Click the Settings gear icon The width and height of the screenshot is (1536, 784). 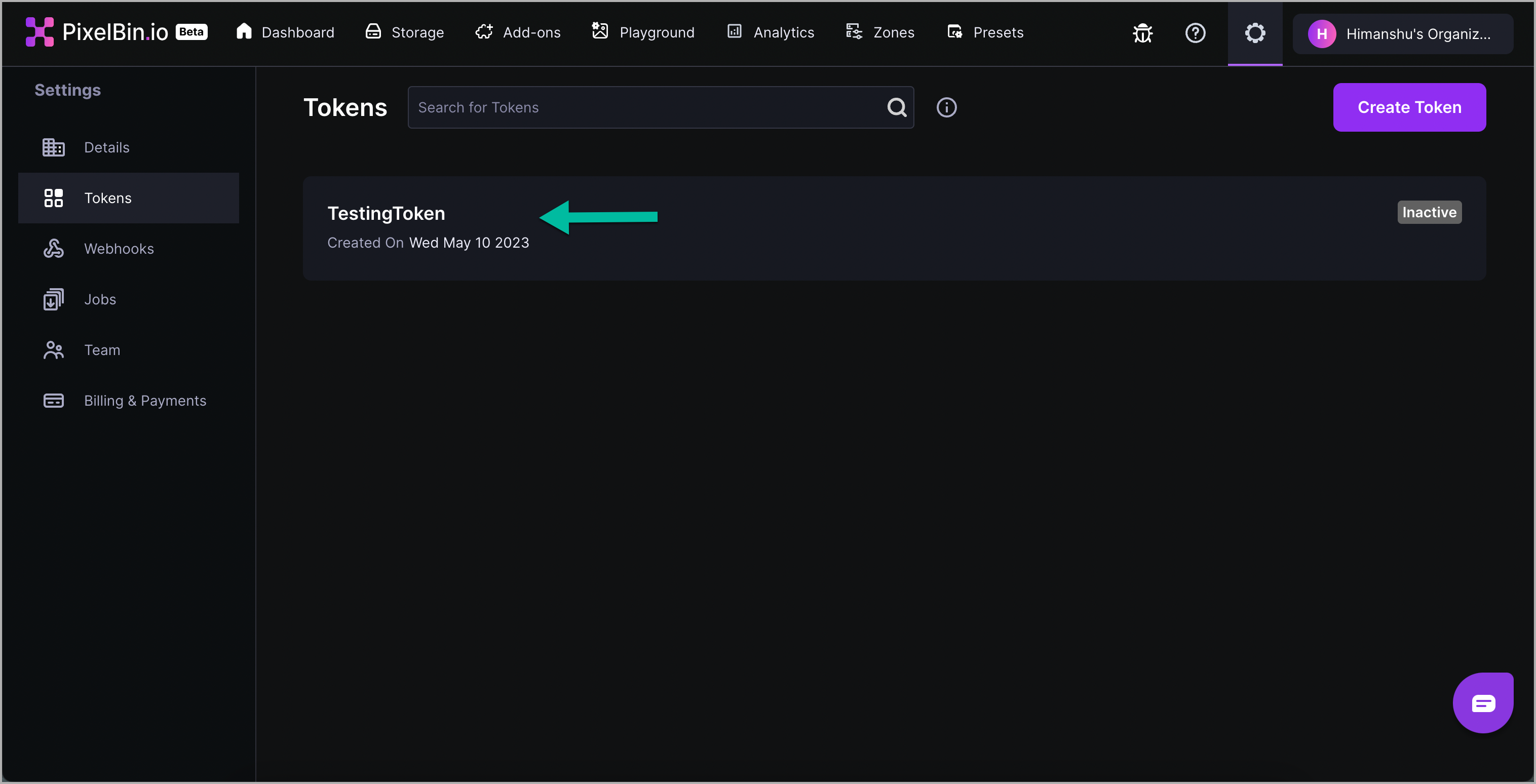click(1255, 33)
